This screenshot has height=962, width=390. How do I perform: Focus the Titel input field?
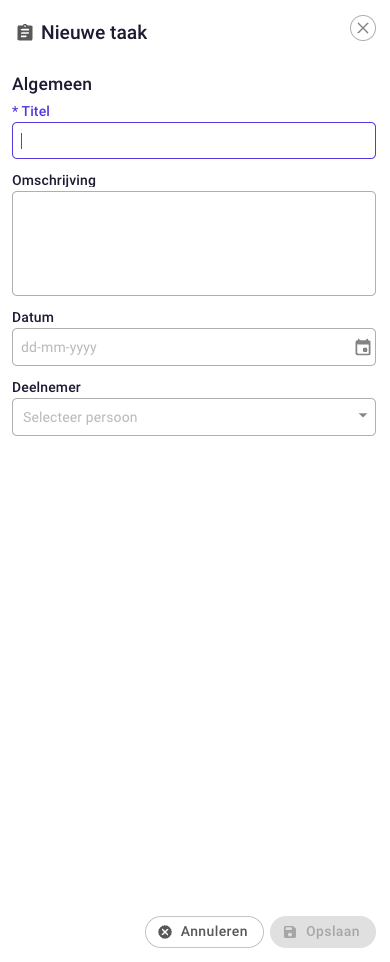pyautogui.click(x=194, y=140)
